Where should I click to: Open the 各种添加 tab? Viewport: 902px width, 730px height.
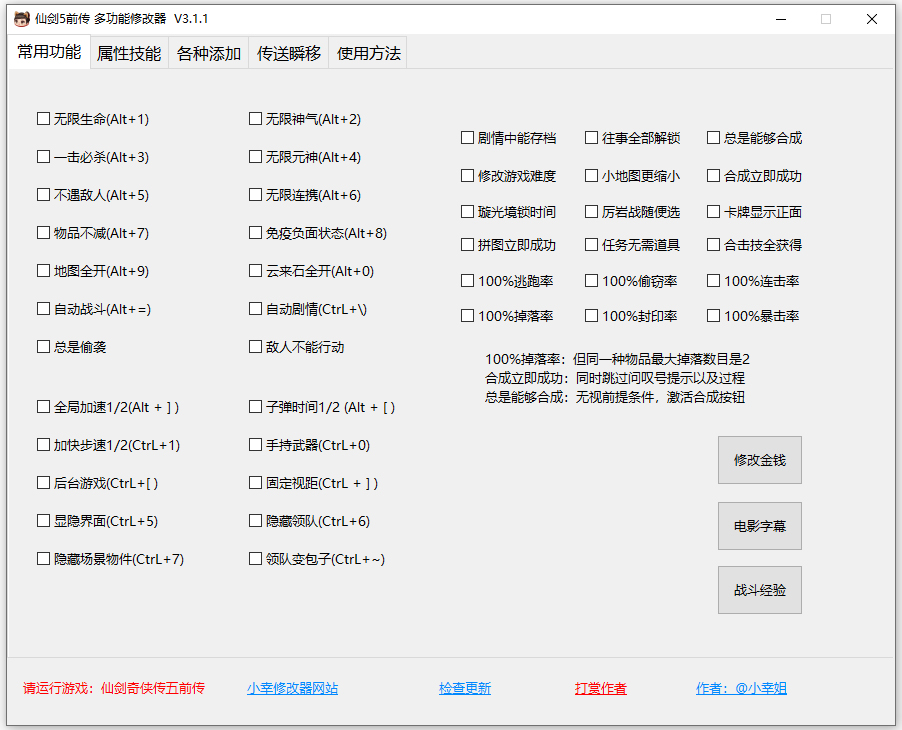point(208,53)
